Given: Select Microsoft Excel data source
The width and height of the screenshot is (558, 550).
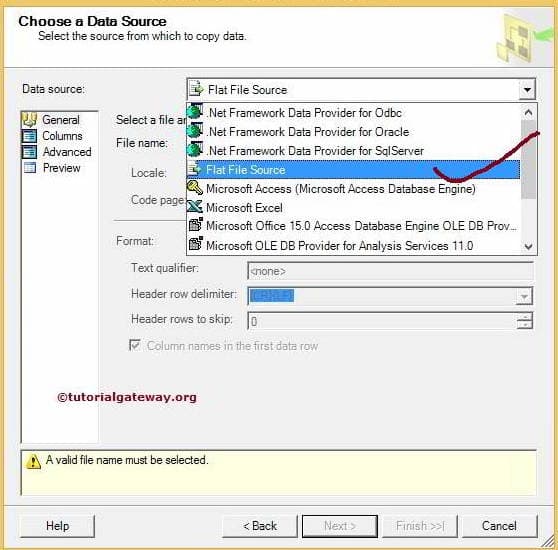Looking at the screenshot, I should point(354,207).
